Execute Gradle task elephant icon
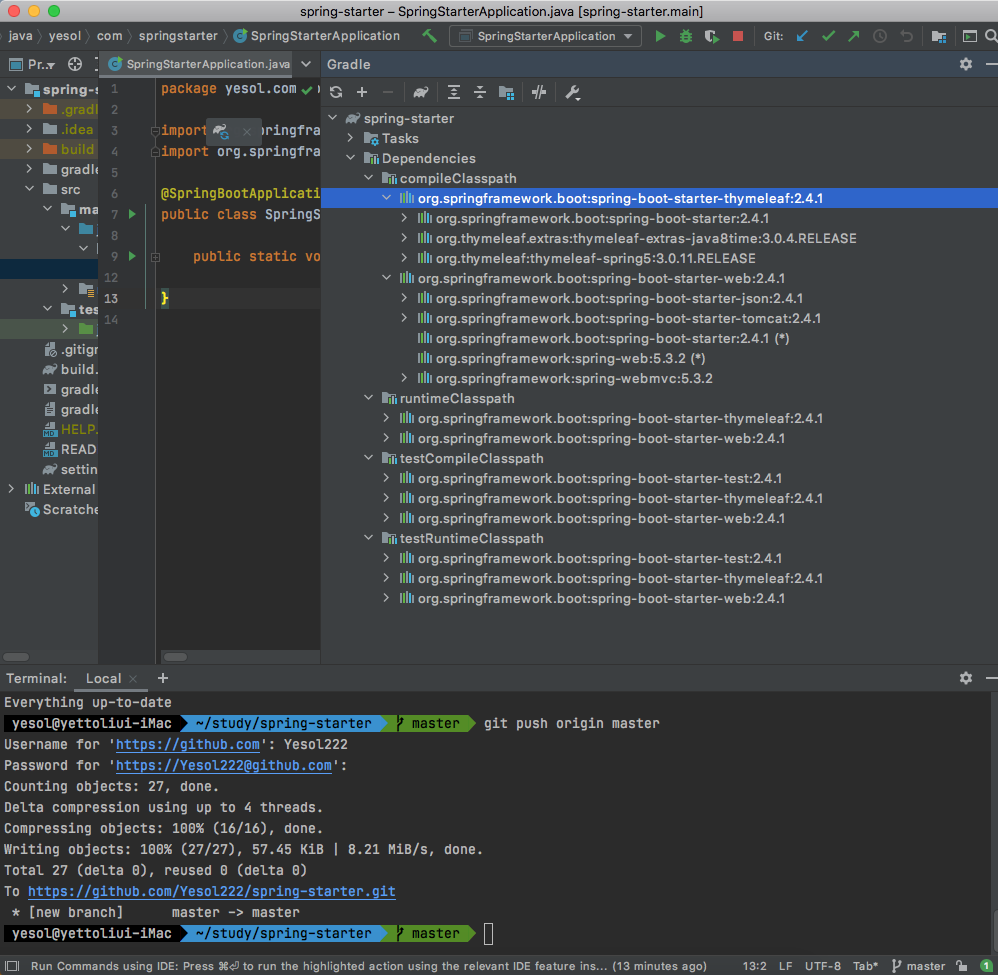The image size is (998, 975). (421, 92)
